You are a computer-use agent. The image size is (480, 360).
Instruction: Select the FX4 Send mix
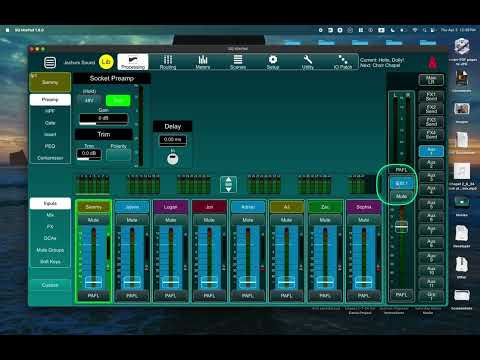[431, 135]
